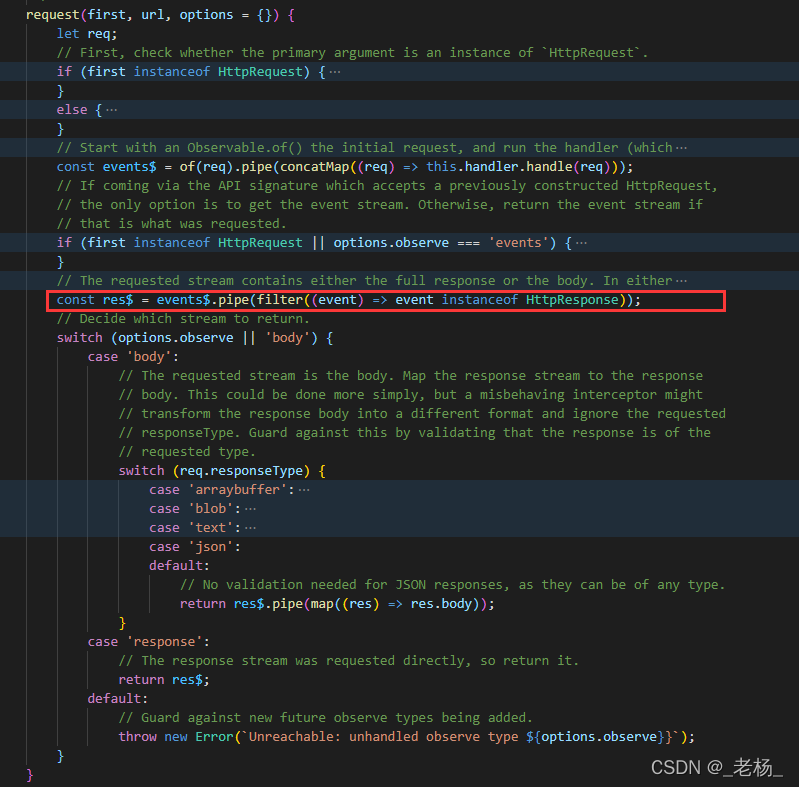799x787 pixels.
Task: Click the 'requested type.' comment line
Action: [187, 452]
